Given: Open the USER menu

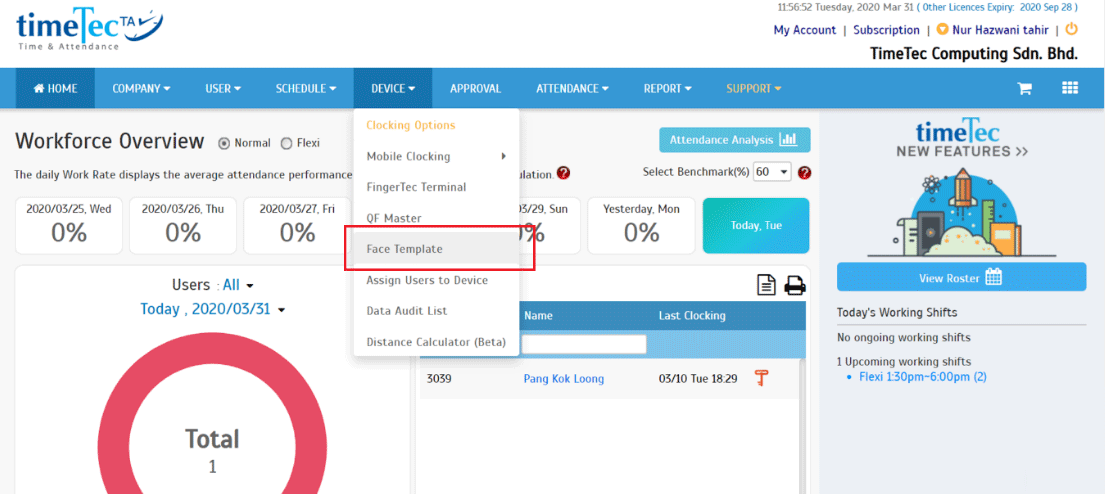Looking at the screenshot, I should click(x=223, y=89).
